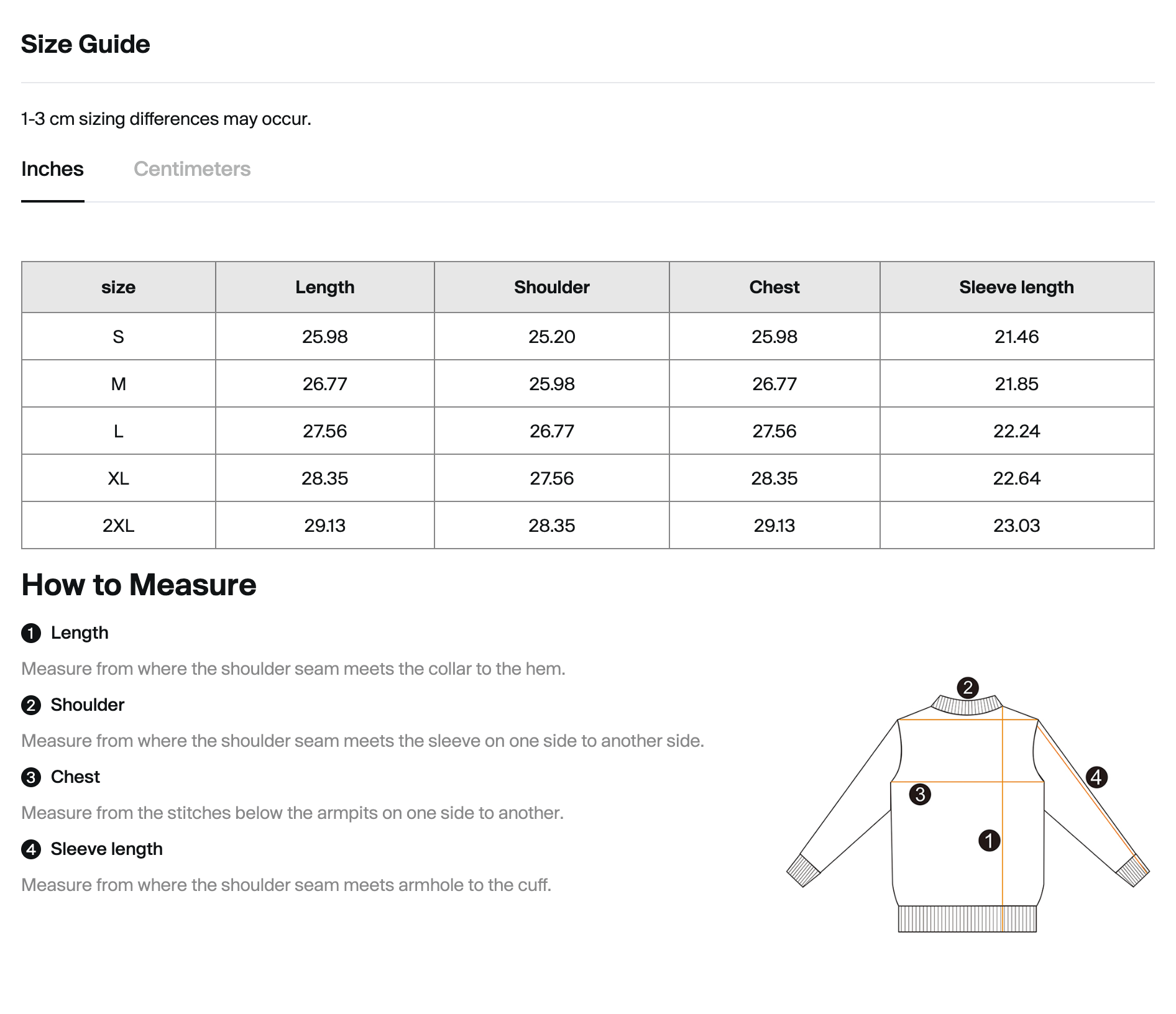Click the Chest column header
Screen dimensions: 1176x1014
click(x=774, y=287)
